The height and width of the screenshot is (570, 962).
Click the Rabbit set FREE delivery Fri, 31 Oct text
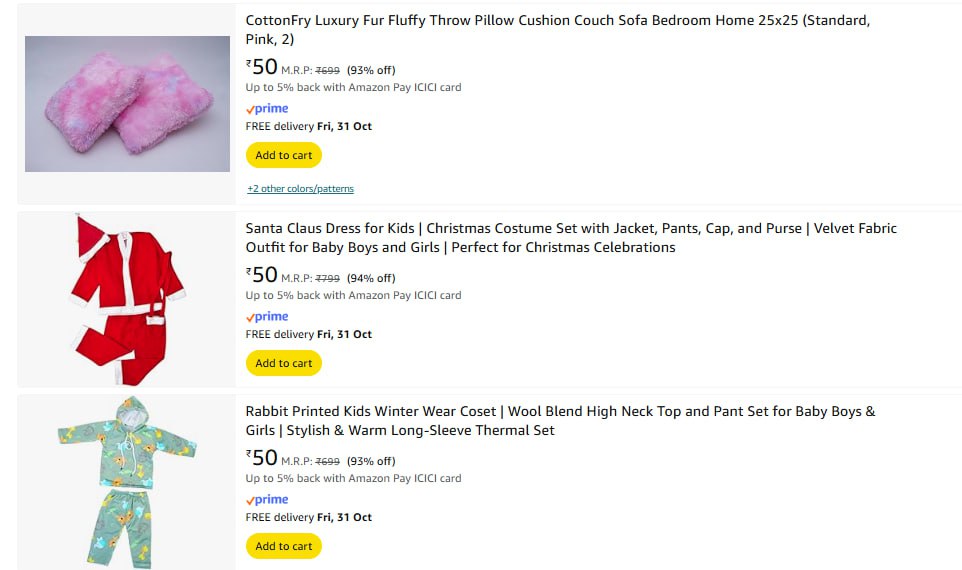click(308, 517)
